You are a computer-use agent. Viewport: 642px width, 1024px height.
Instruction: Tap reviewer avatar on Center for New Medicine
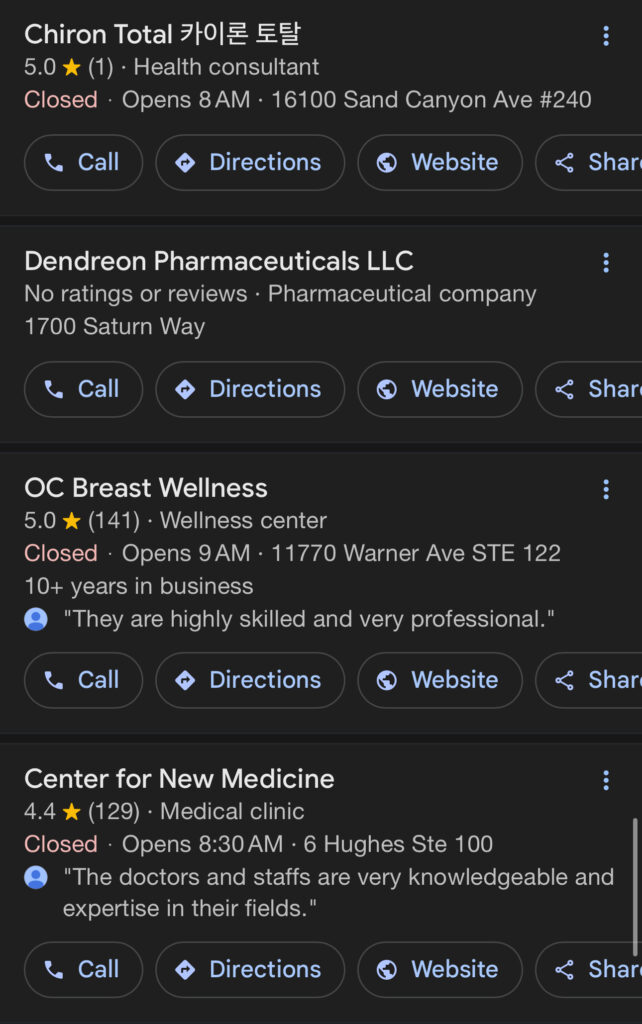pyautogui.click(x=36, y=878)
